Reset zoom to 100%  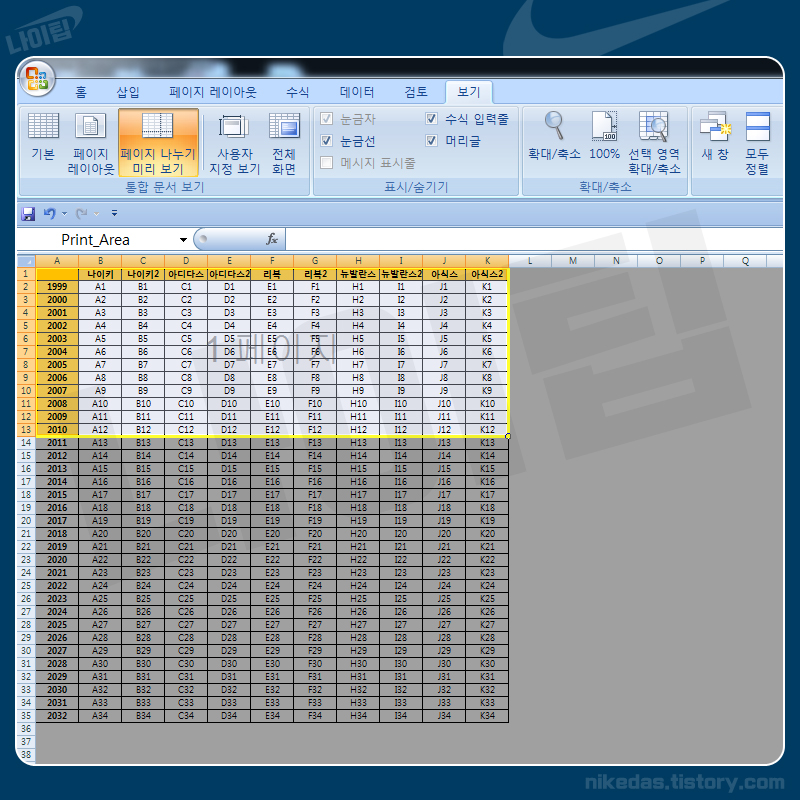(605, 136)
